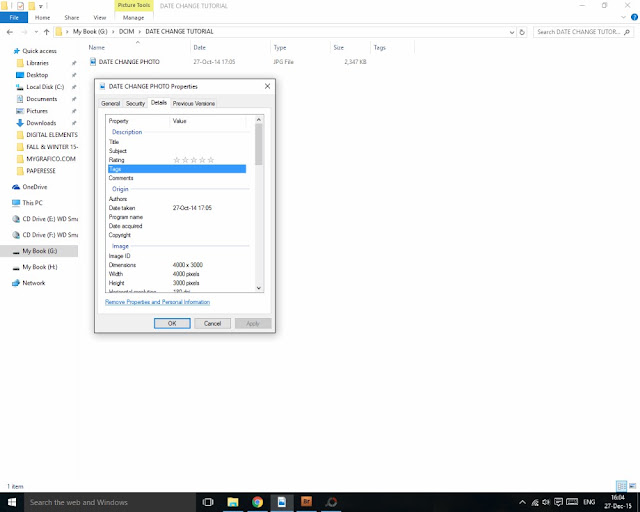Open the Downloads folder in sidebar
Screen dimensions: 640x512
tap(41, 123)
